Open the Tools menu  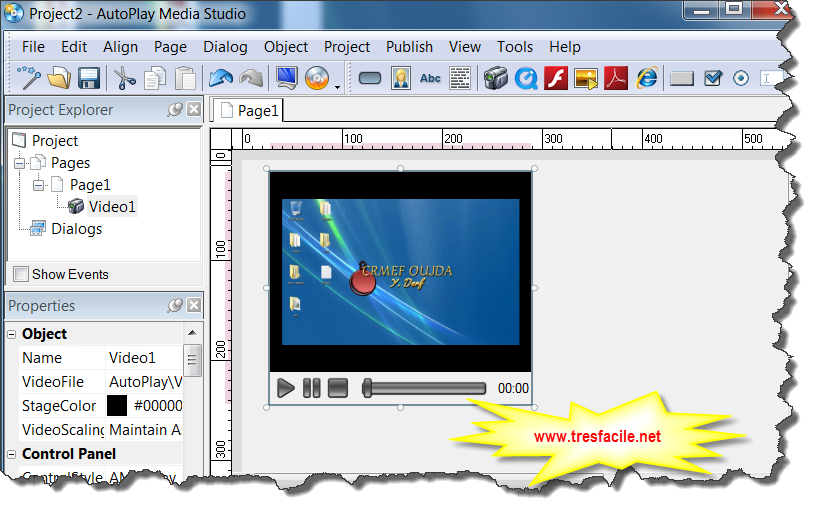coord(515,47)
